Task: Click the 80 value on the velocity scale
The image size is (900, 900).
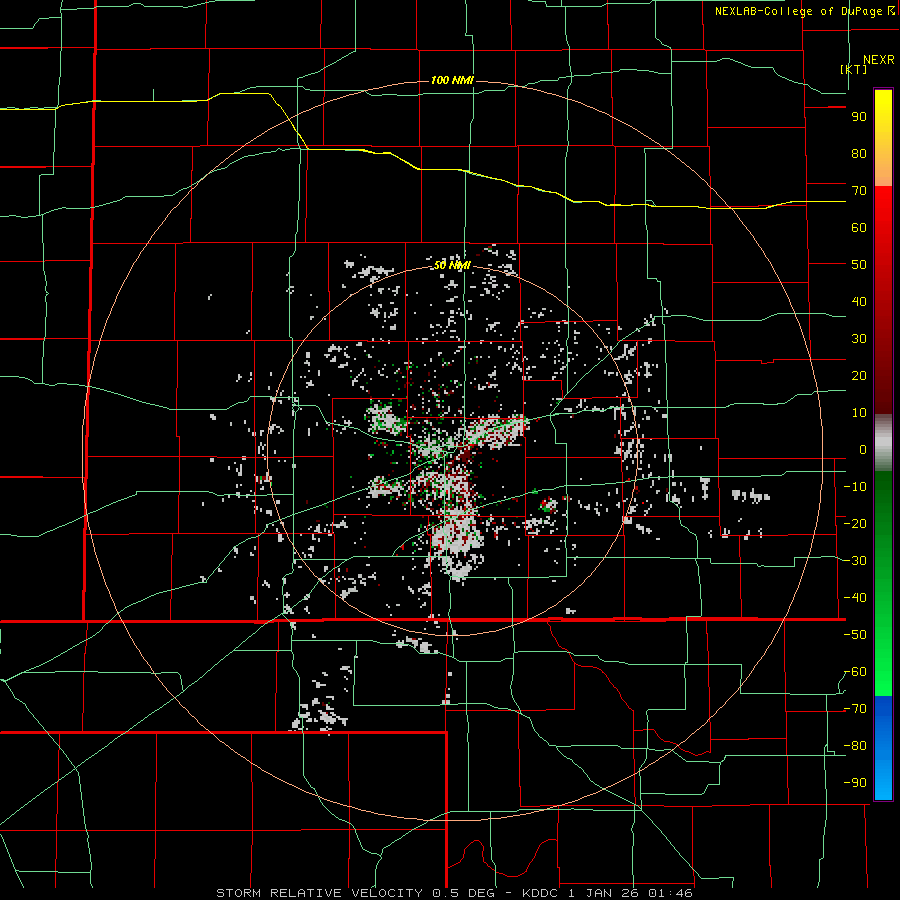Action: pyautogui.click(x=859, y=154)
